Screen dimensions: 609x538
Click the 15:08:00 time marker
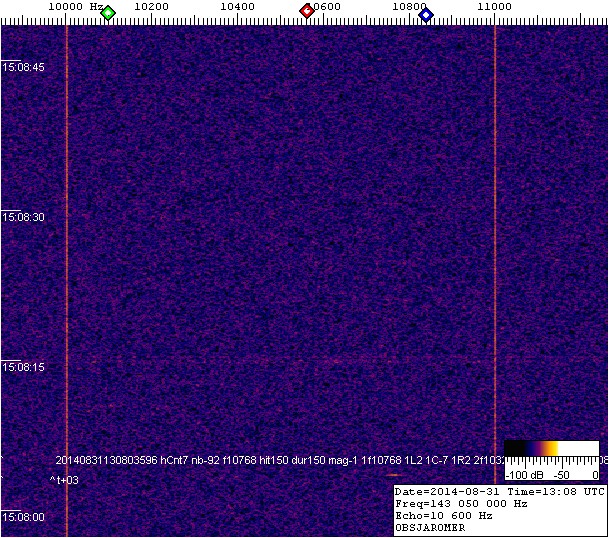point(24,517)
